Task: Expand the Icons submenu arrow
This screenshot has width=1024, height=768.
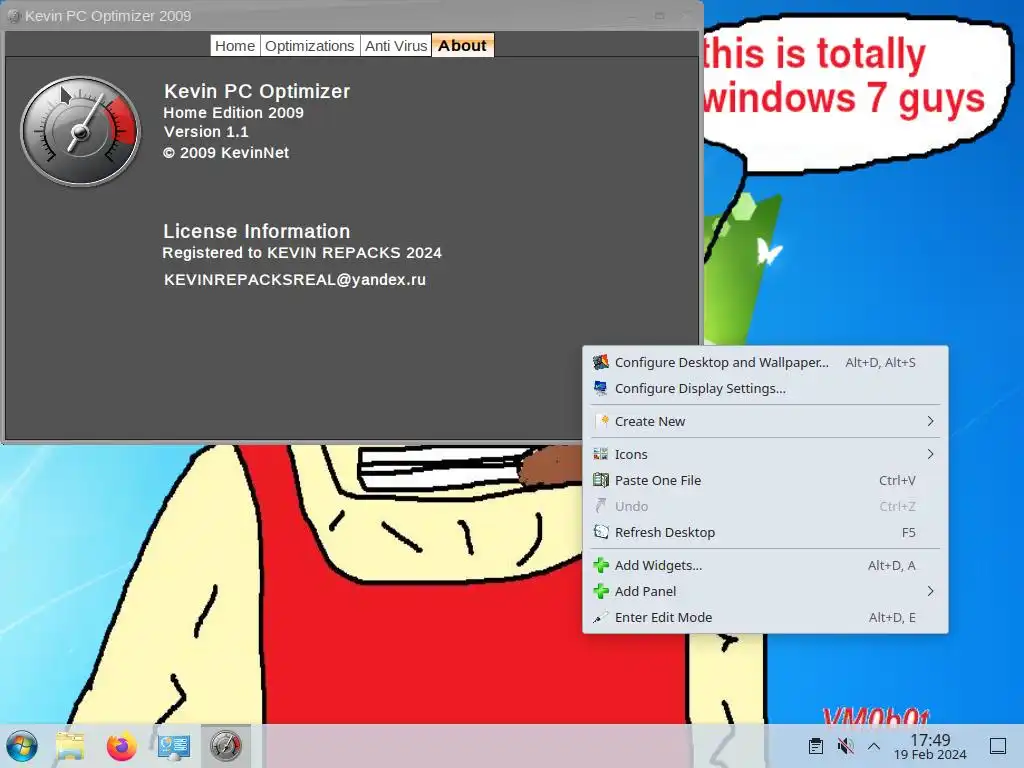Action: [x=931, y=454]
